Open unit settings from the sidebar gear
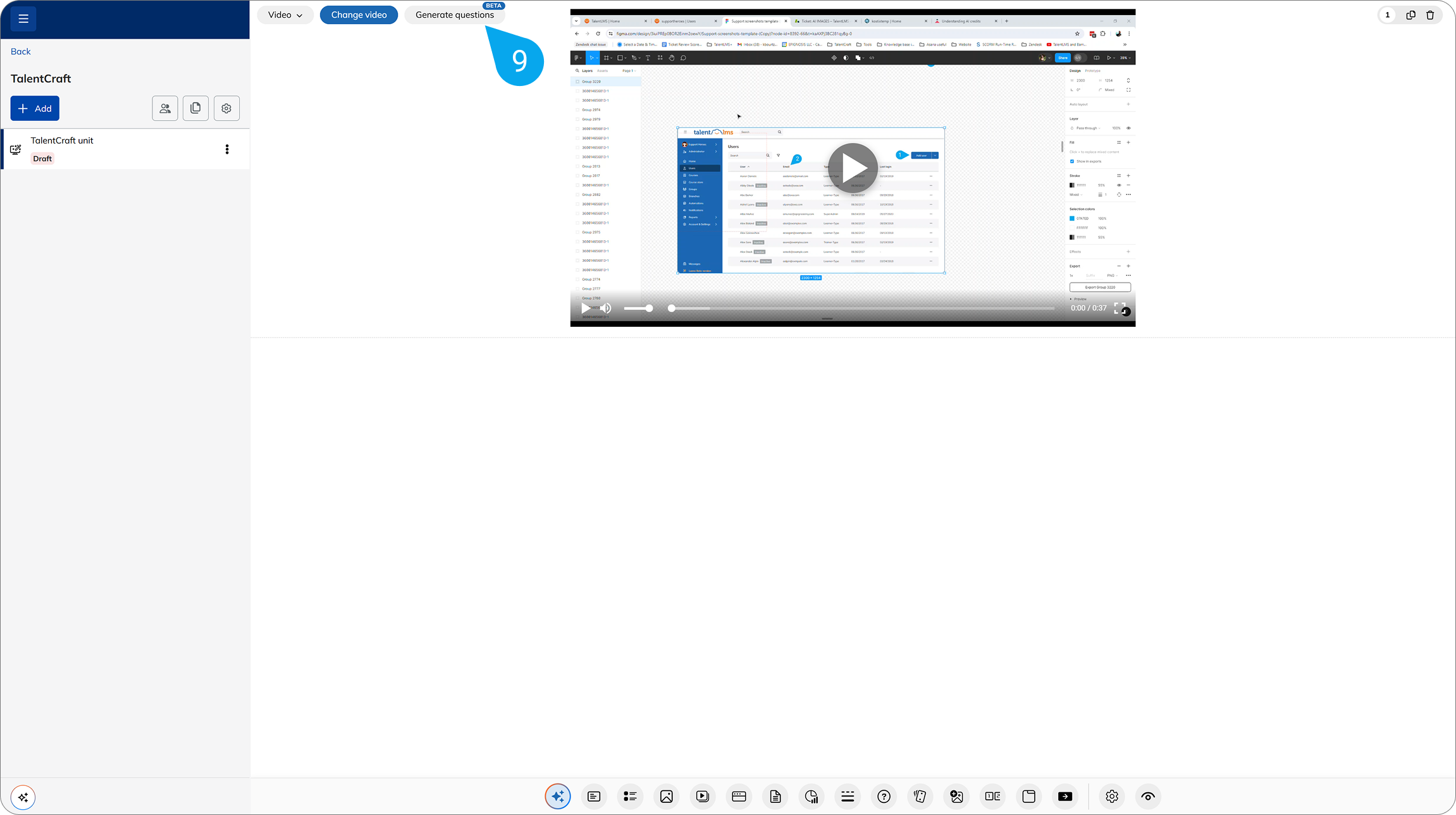 [x=226, y=108]
